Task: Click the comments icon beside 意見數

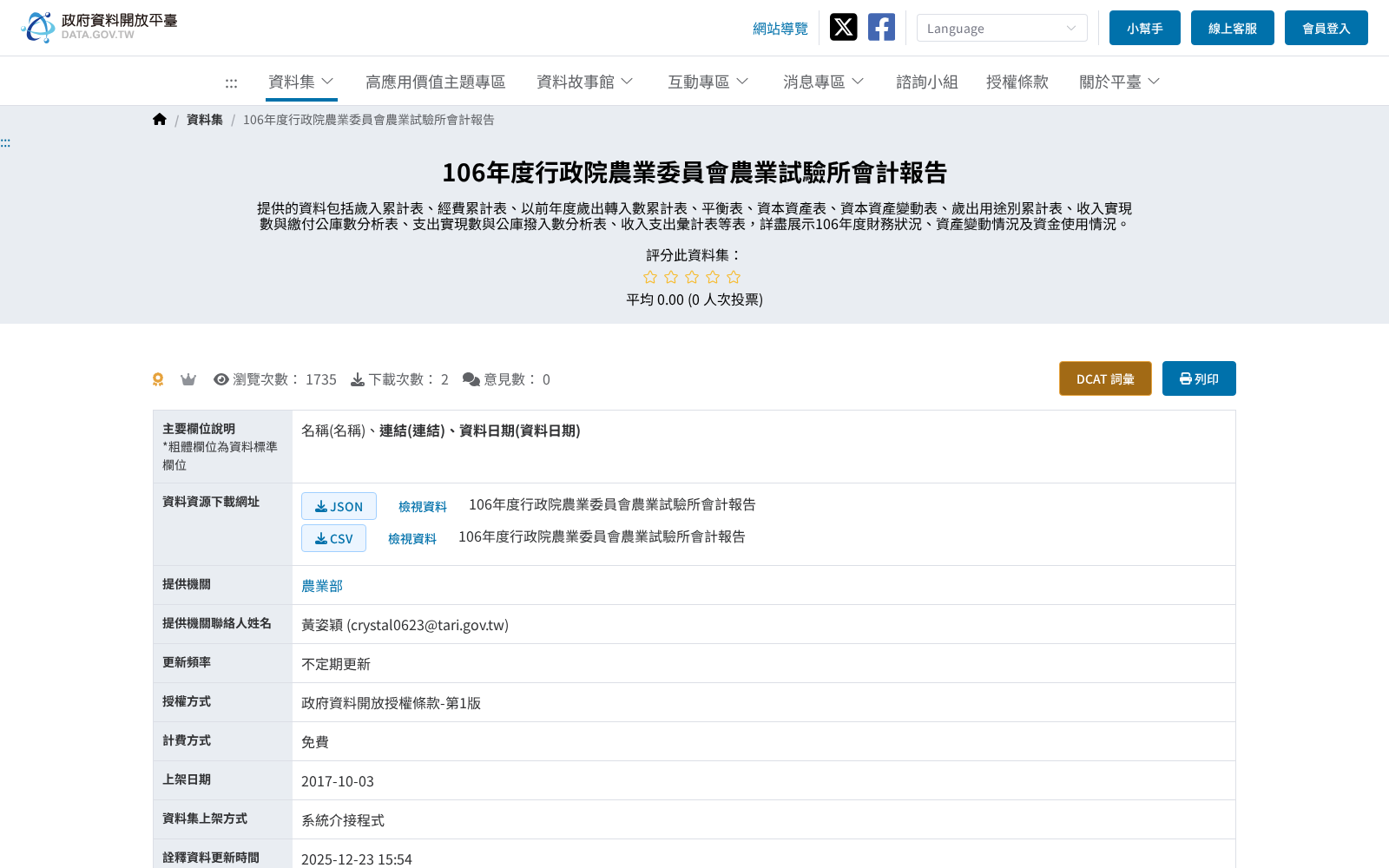Action: (471, 379)
